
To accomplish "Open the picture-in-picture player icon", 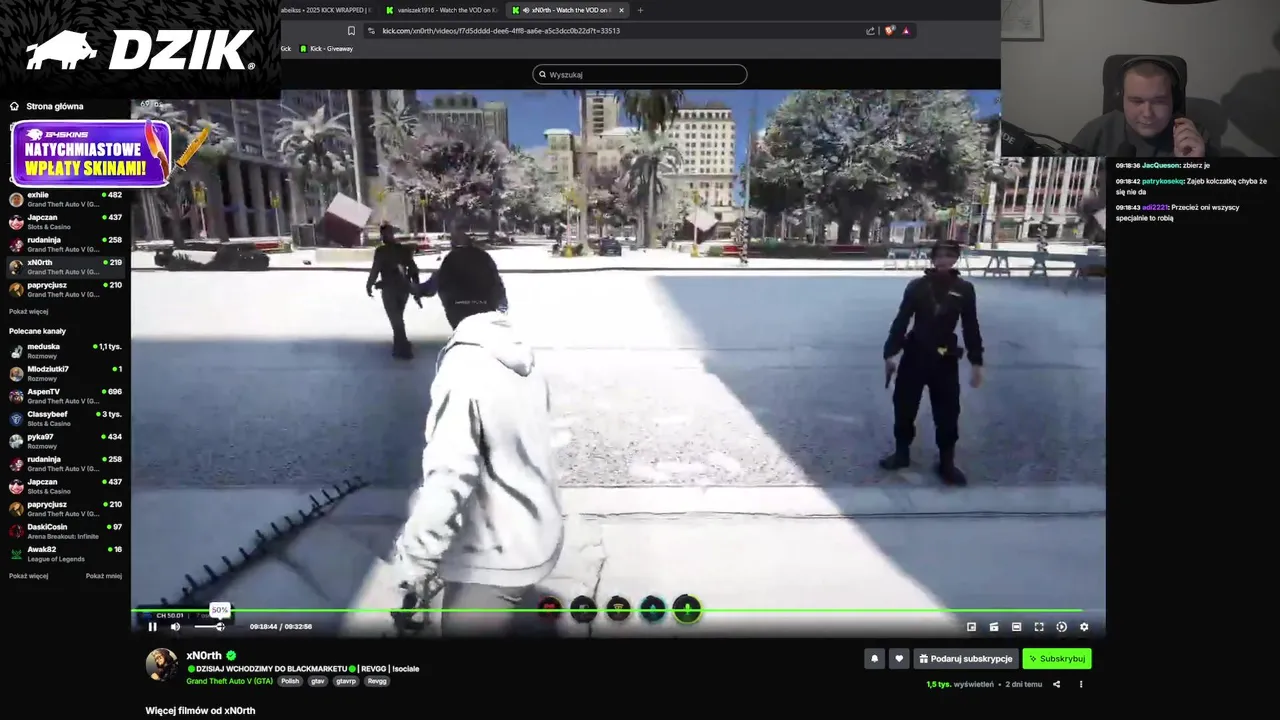I will [971, 627].
